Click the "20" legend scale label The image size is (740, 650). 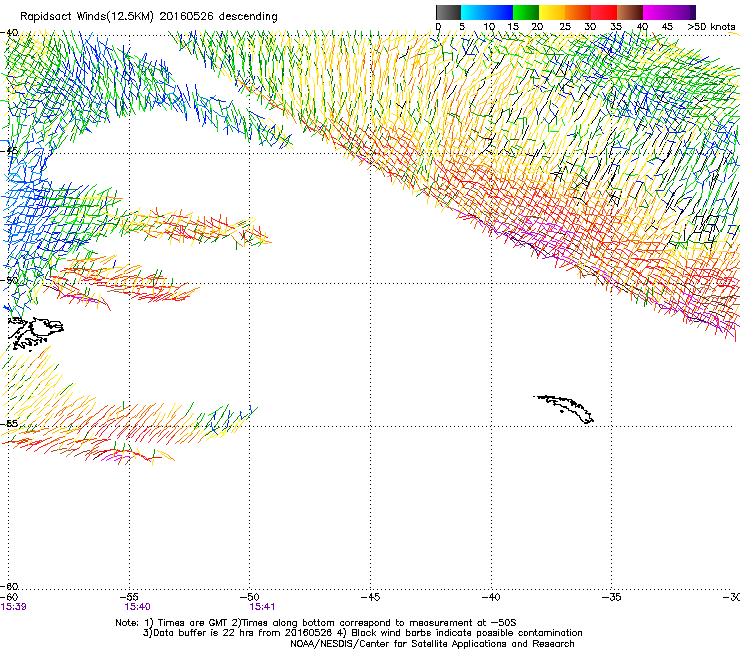pyautogui.click(x=537, y=27)
